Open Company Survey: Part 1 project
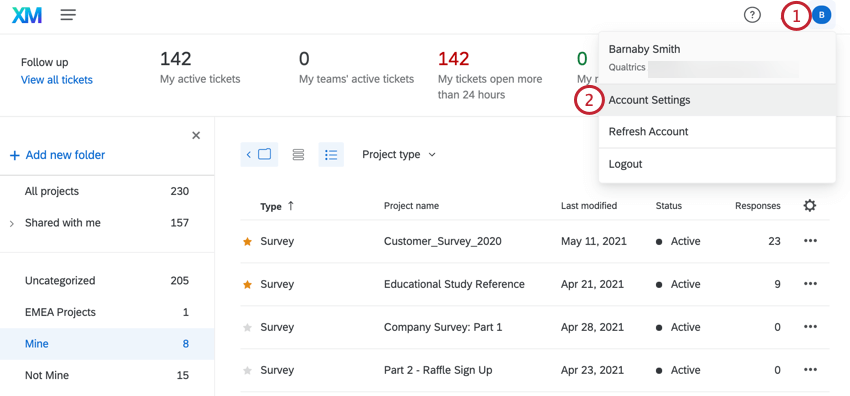 click(443, 327)
